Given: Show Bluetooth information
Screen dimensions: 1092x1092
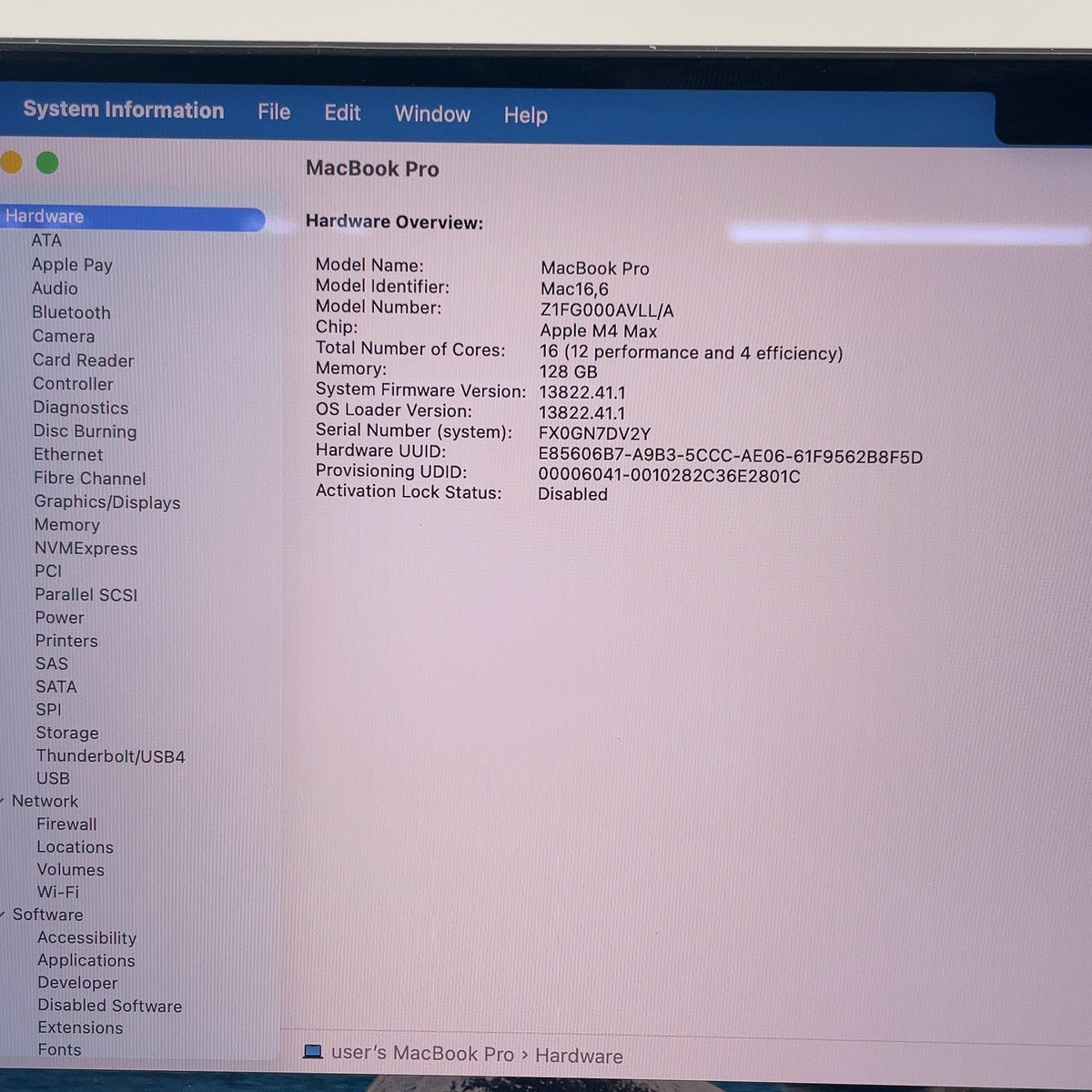Looking at the screenshot, I should tap(71, 312).
